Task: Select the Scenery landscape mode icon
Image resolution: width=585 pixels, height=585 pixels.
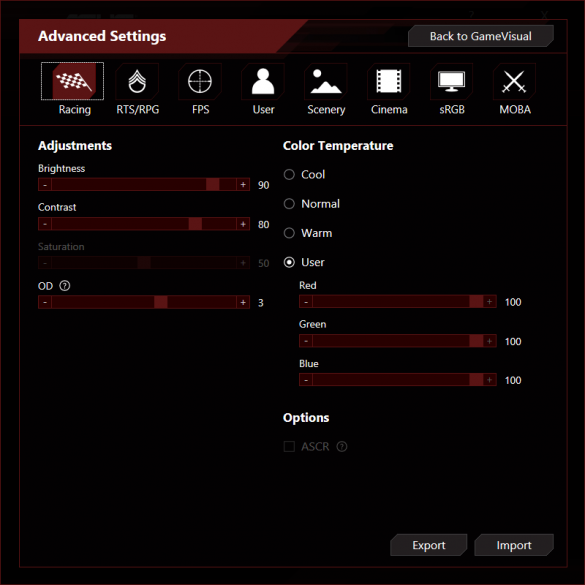Action: coord(326,81)
